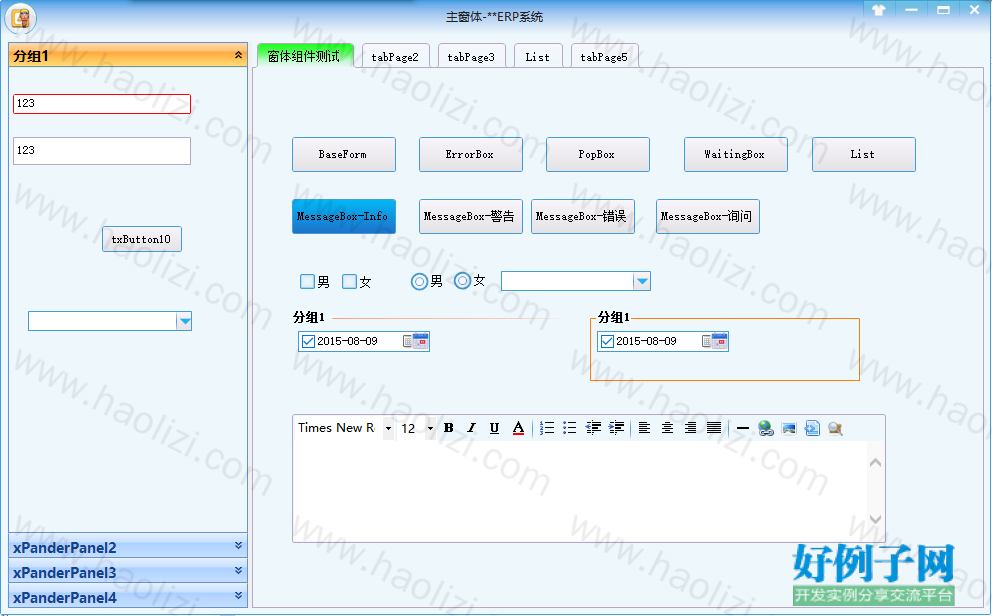Click the txButton10 button
This screenshot has width=992, height=616.
click(x=142, y=239)
